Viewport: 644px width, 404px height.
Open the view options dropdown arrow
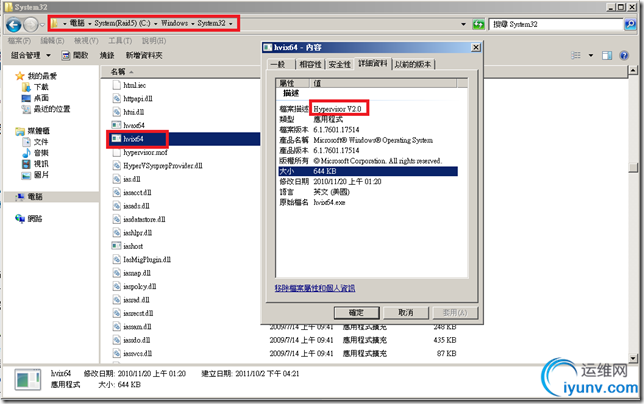[x=591, y=55]
